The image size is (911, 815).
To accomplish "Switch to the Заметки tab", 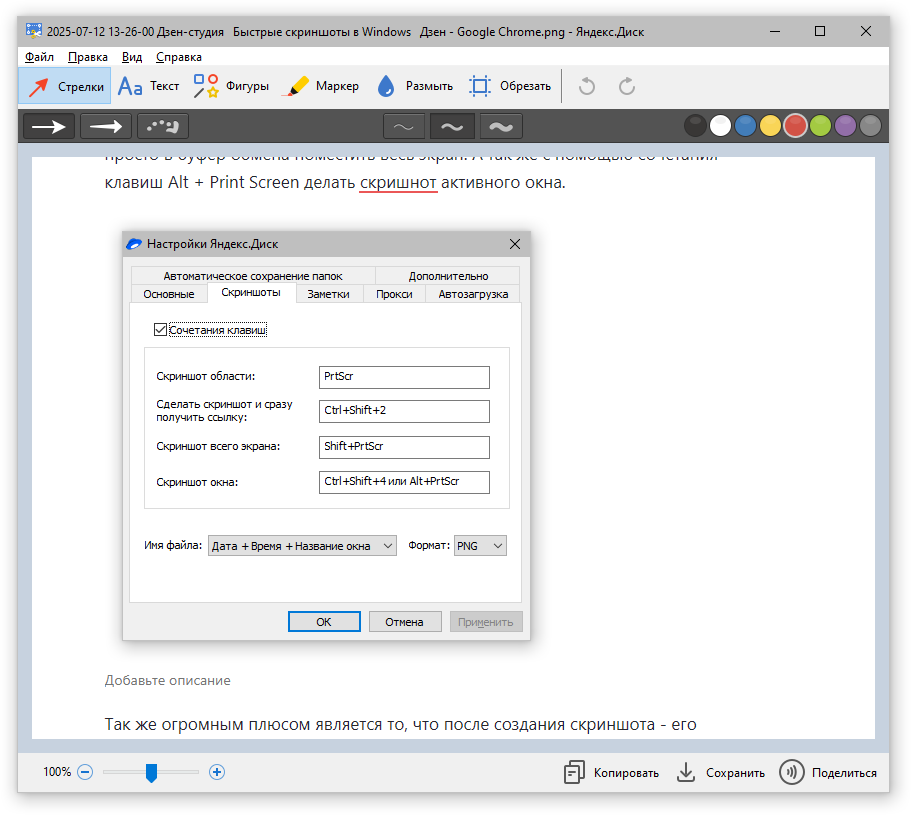I will click(x=328, y=294).
